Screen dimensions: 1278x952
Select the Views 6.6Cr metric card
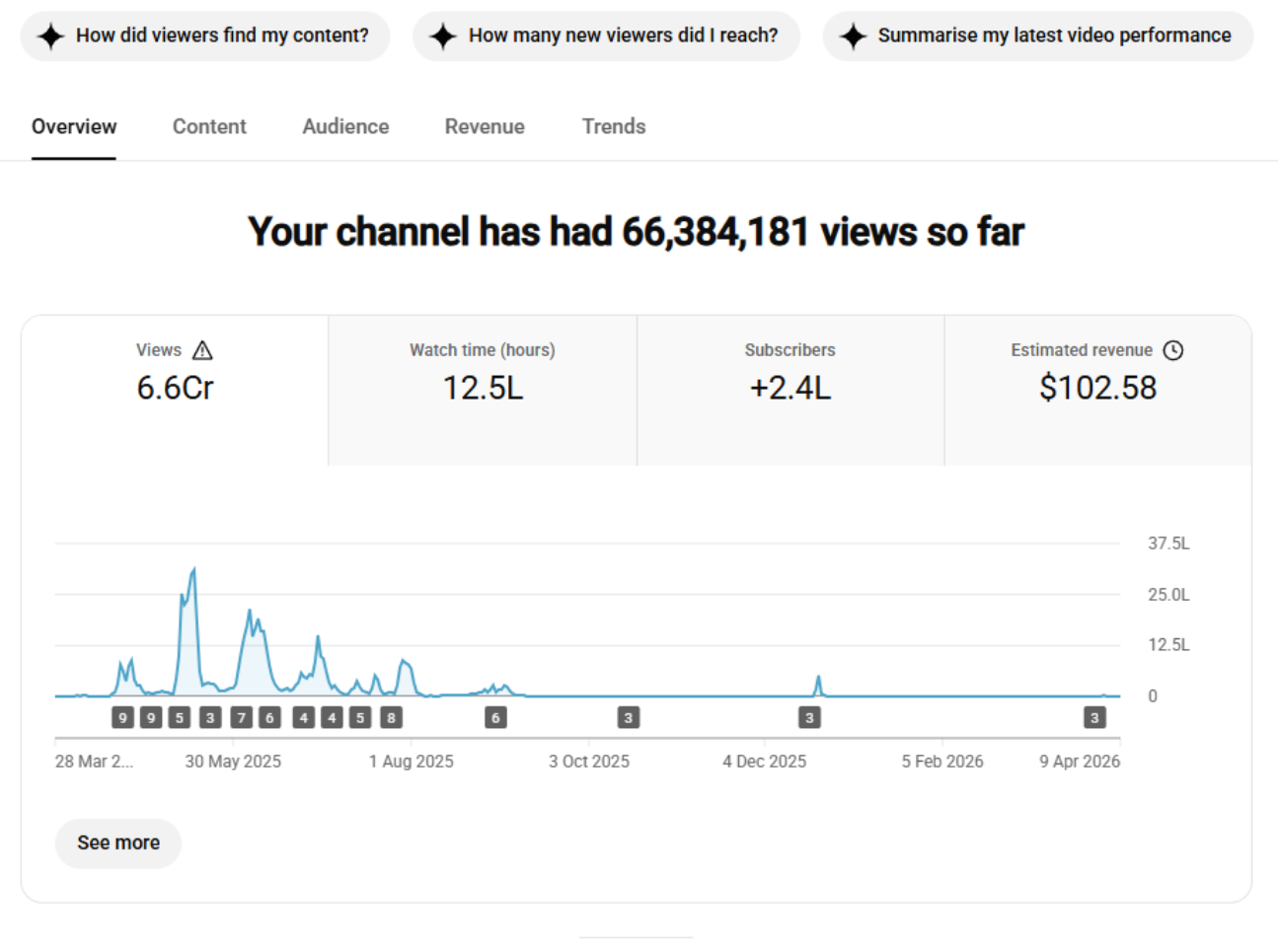coord(175,390)
